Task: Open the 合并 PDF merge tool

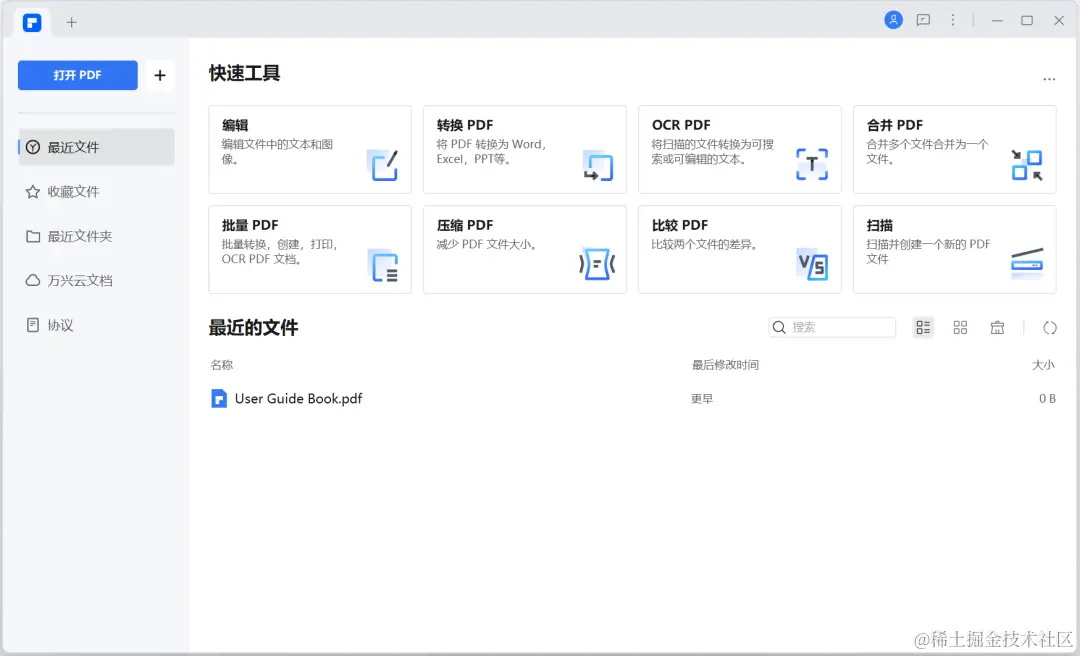Action: [x=954, y=149]
